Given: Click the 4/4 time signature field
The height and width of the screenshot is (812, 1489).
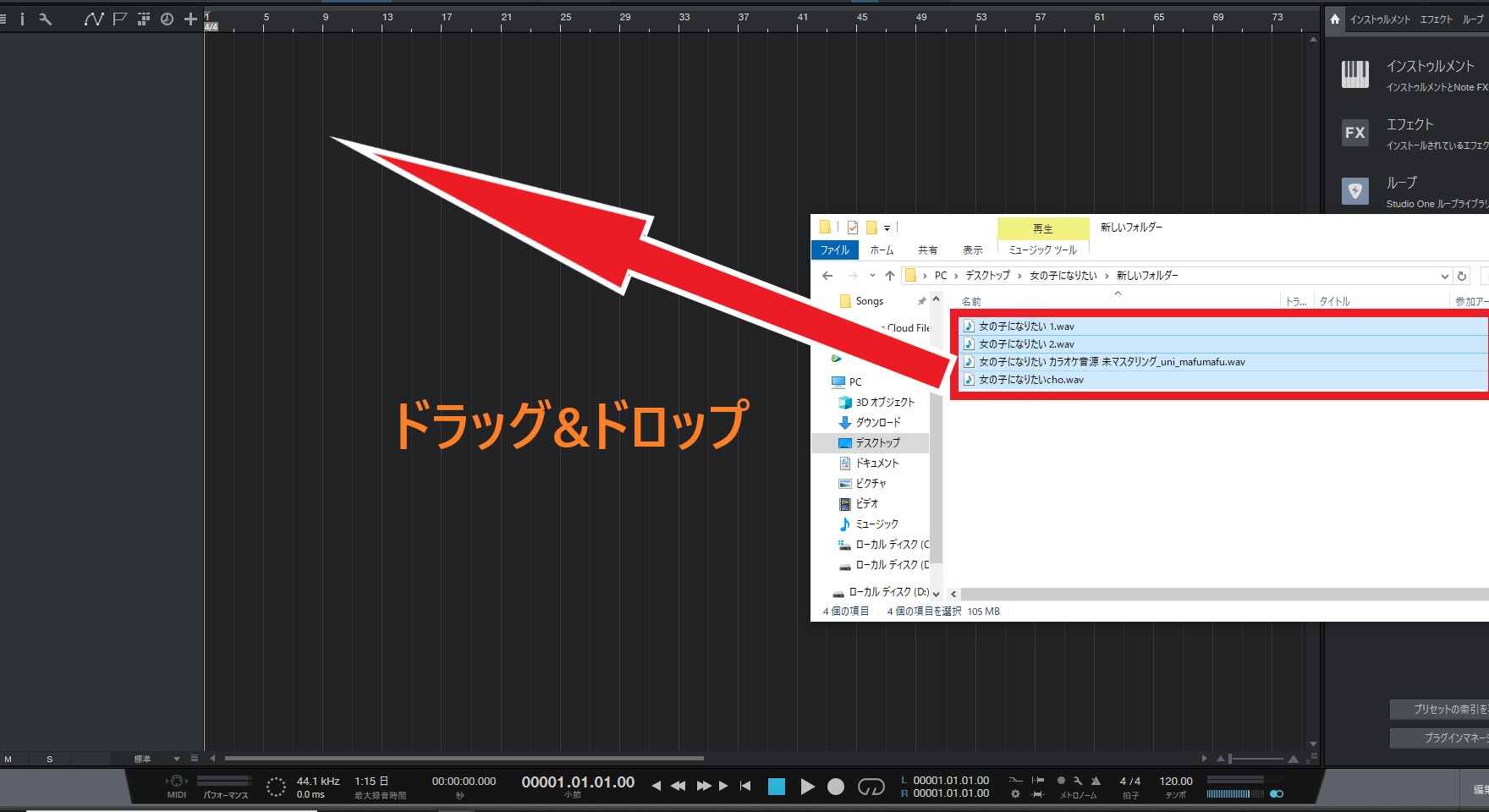Looking at the screenshot, I should point(1130,782).
